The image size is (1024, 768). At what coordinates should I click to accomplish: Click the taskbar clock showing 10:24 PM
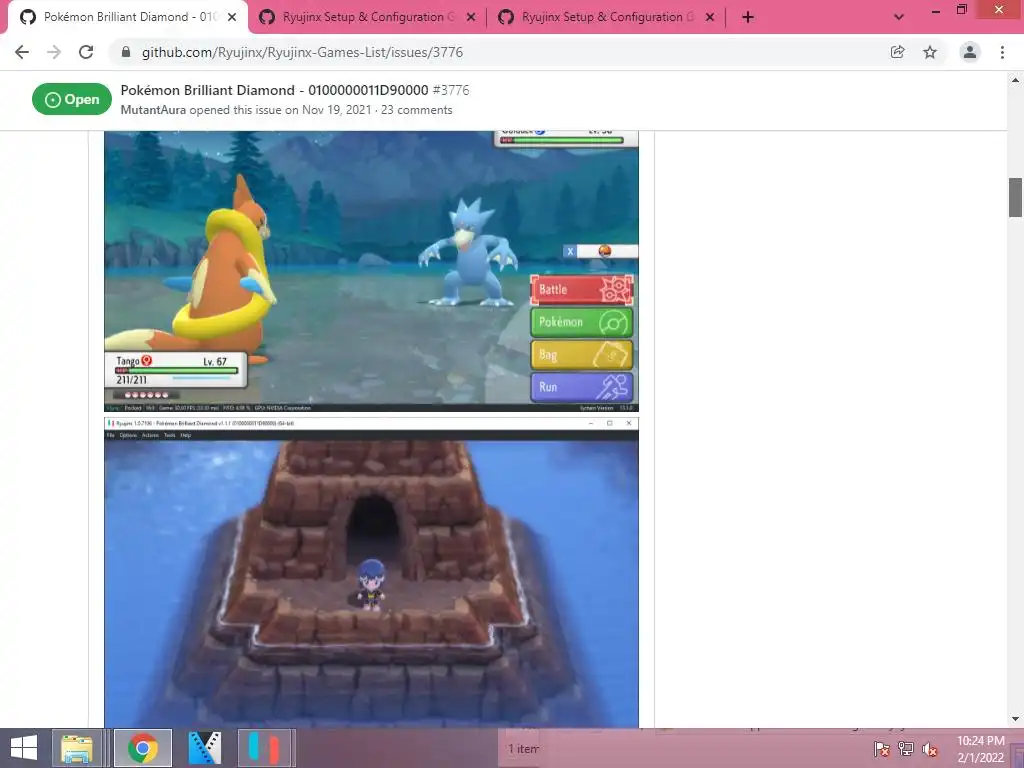981,749
